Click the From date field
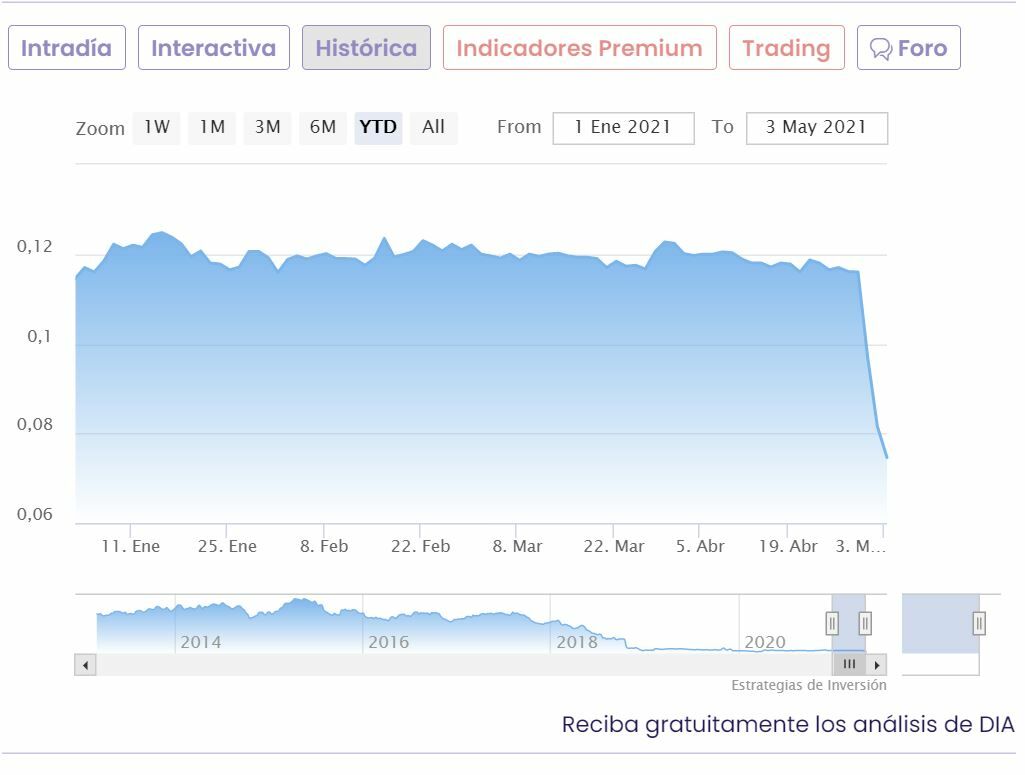The image size is (1025, 775). (623, 128)
